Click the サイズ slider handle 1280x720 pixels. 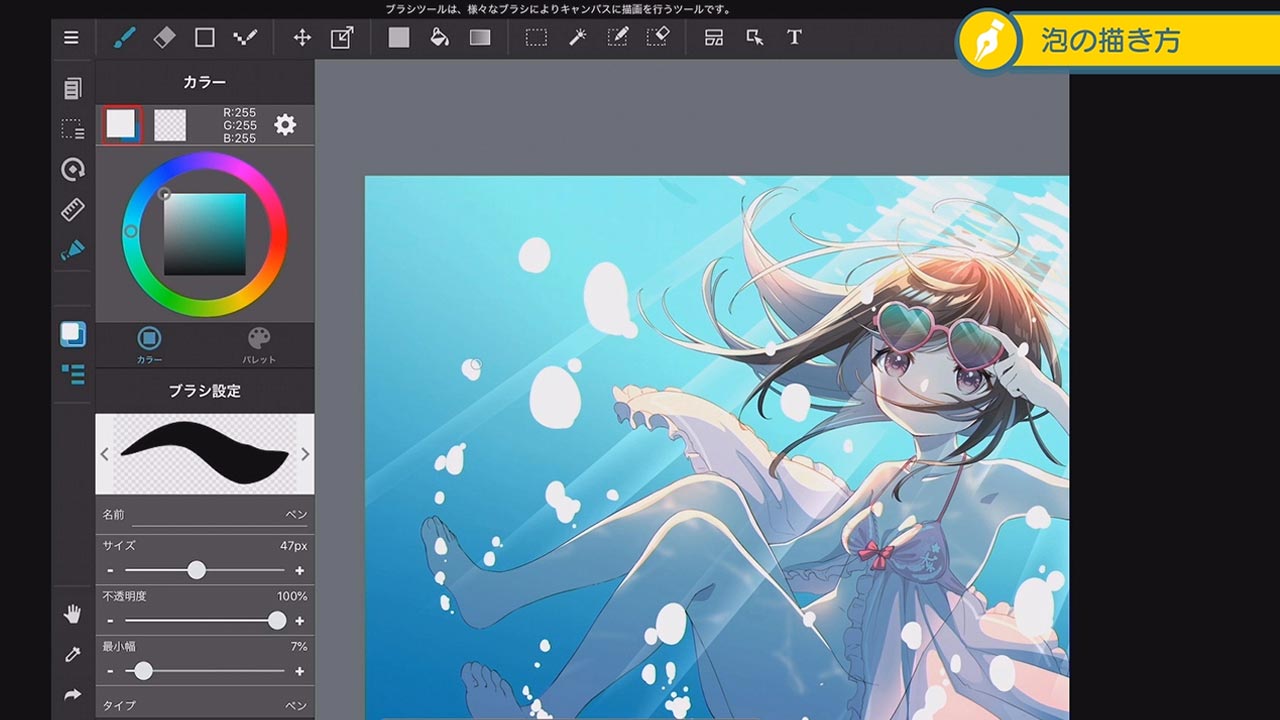[197, 570]
